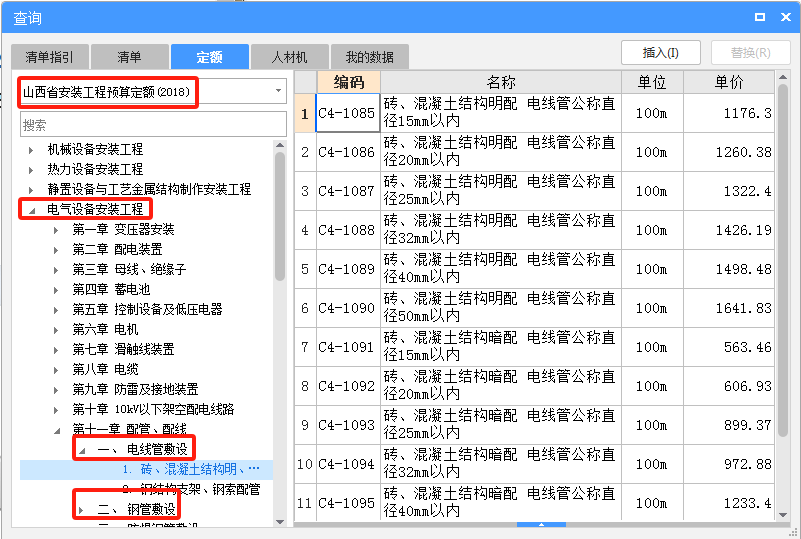Select code cell C4-1094
The width and height of the screenshot is (801, 539).
[347, 464]
